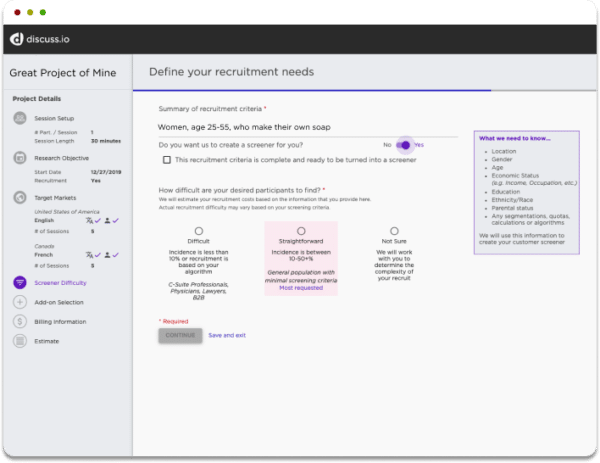Click the Location list item
600x463 pixels.
point(504,152)
